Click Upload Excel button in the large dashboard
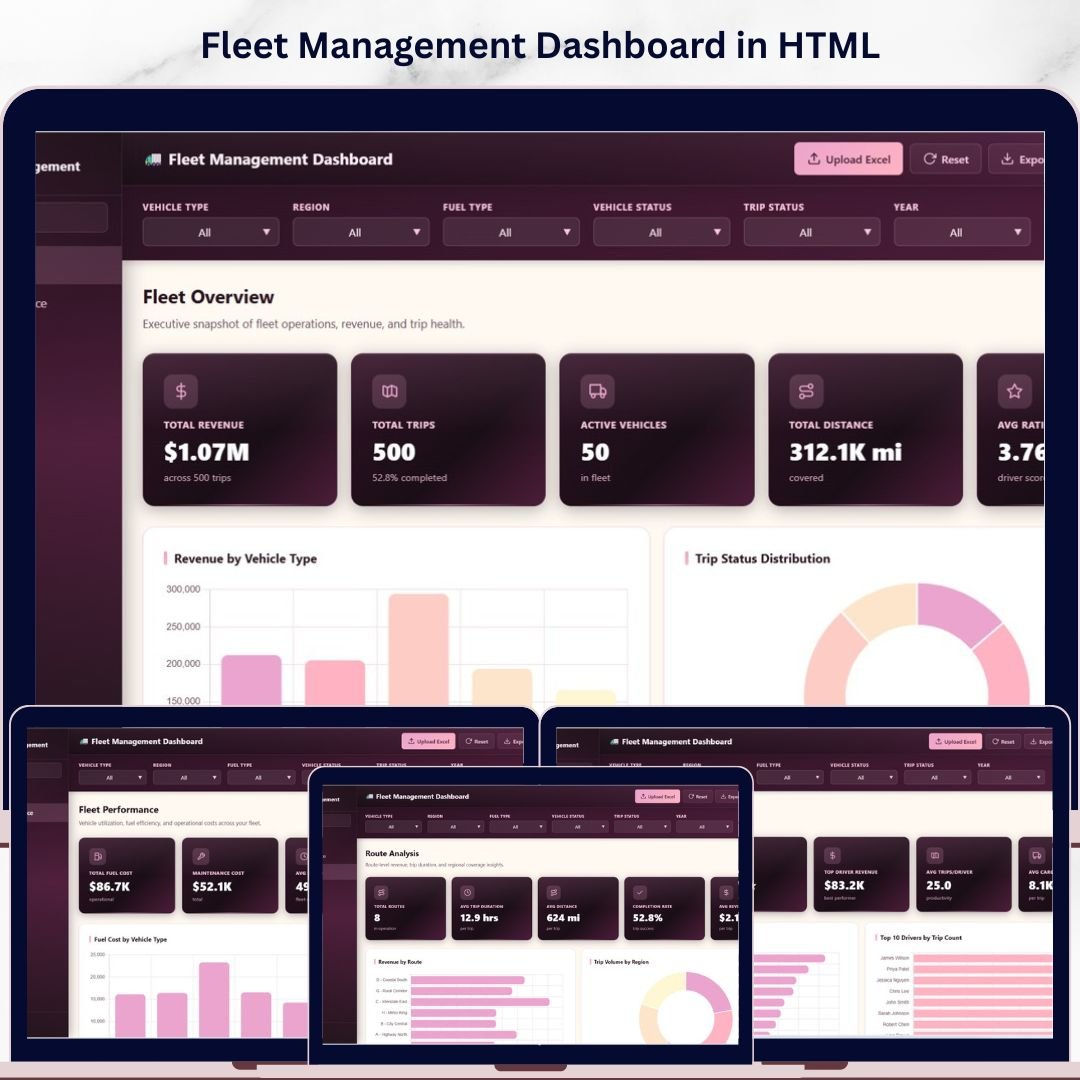This screenshot has width=1080, height=1080. [848, 159]
